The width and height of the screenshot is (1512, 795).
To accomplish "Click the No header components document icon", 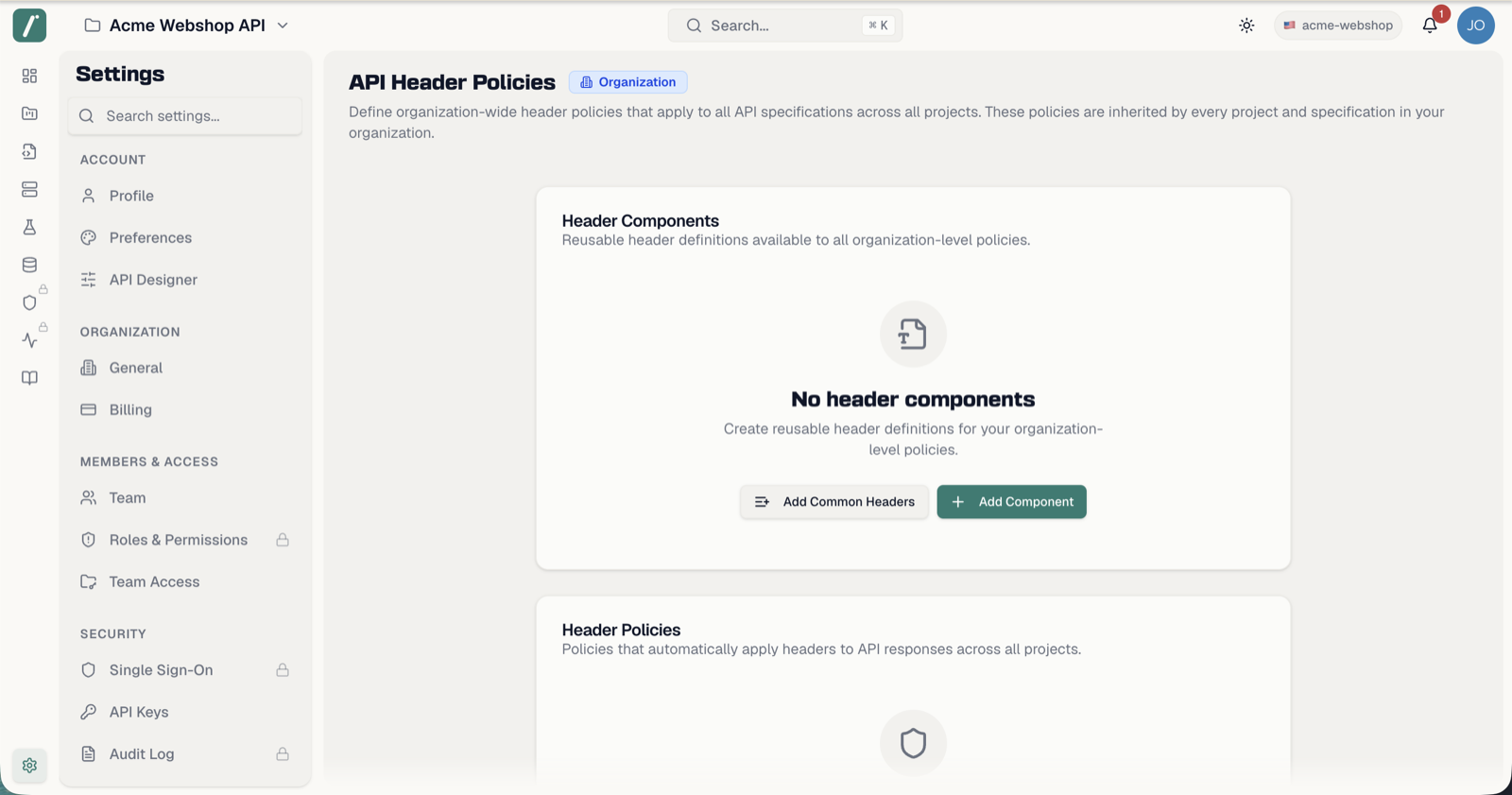I will 913,334.
